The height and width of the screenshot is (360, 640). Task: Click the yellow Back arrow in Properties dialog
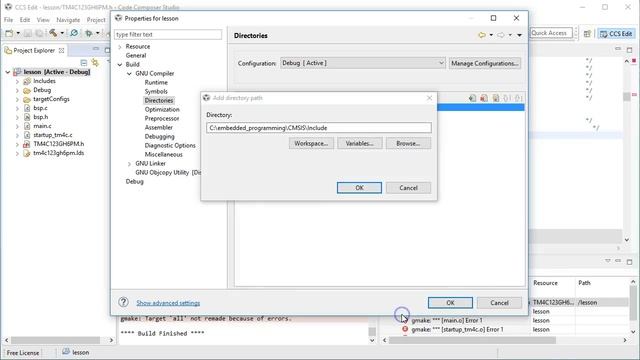coord(482,35)
